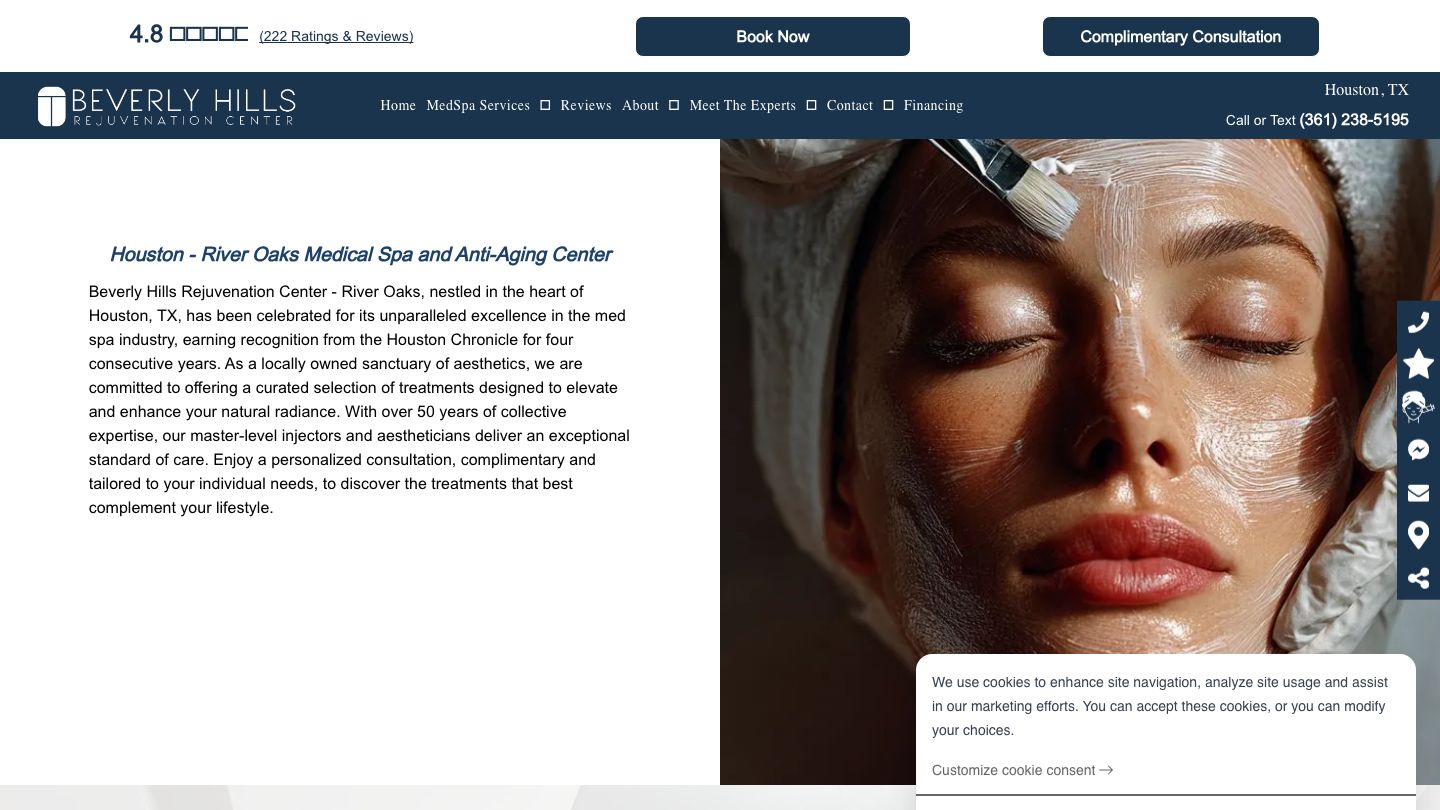
Task: Open Messenger chat from the sidebar
Action: tap(1418, 450)
